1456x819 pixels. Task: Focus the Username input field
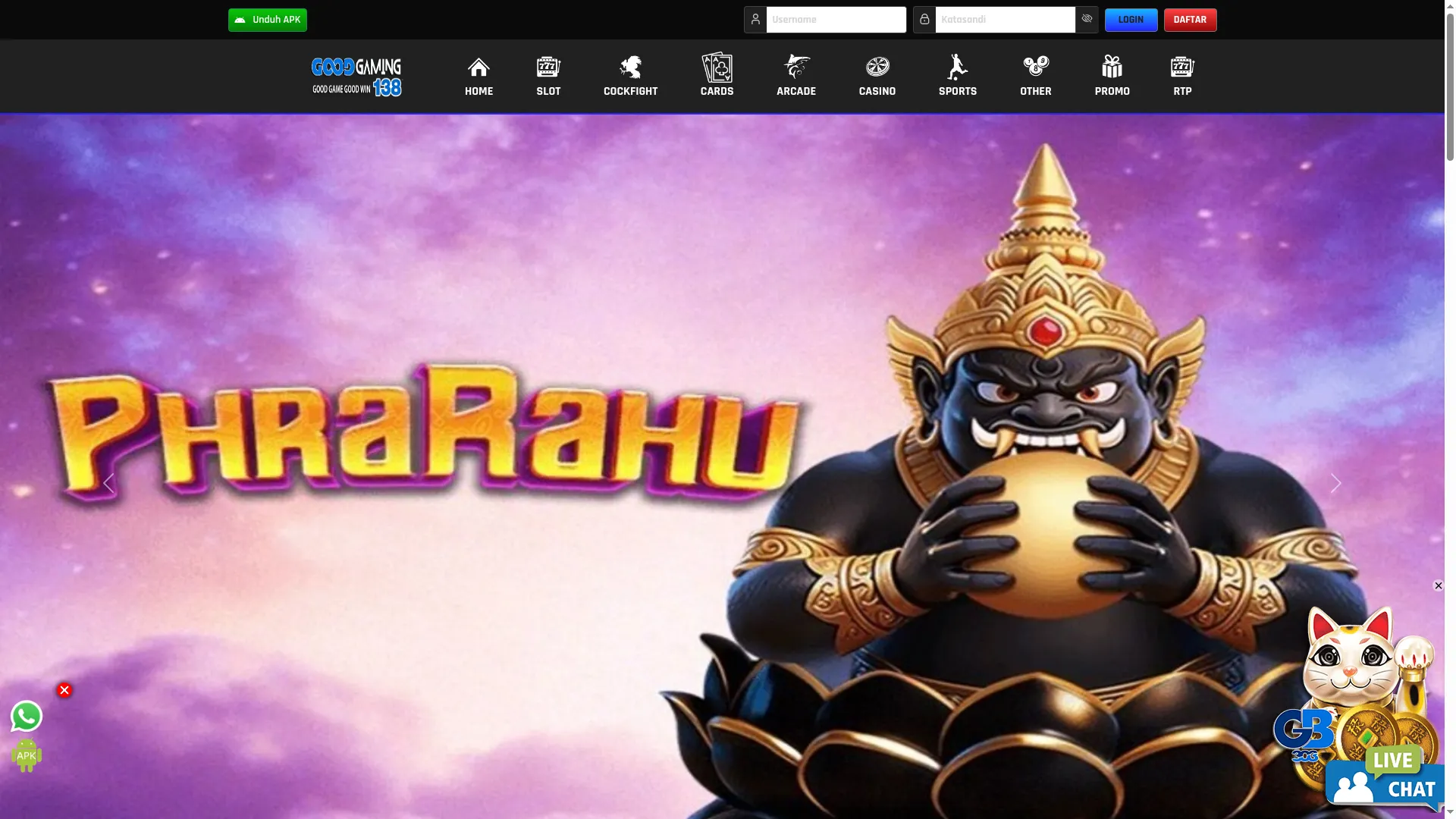[836, 20]
